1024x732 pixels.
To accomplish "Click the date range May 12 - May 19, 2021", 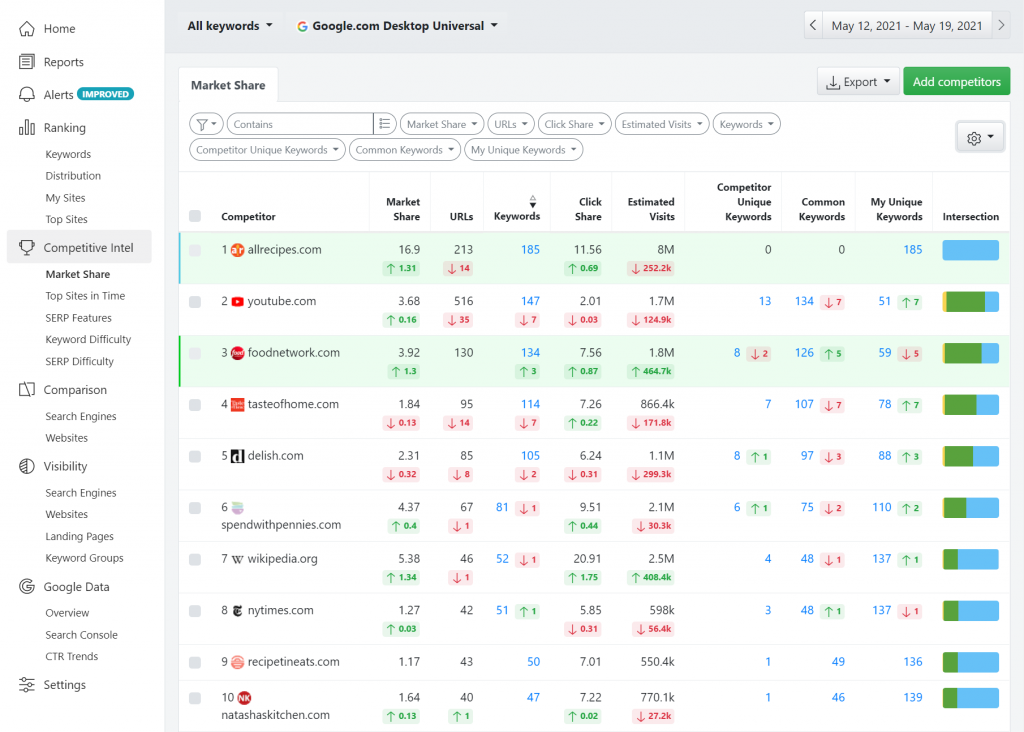I will 907,25.
